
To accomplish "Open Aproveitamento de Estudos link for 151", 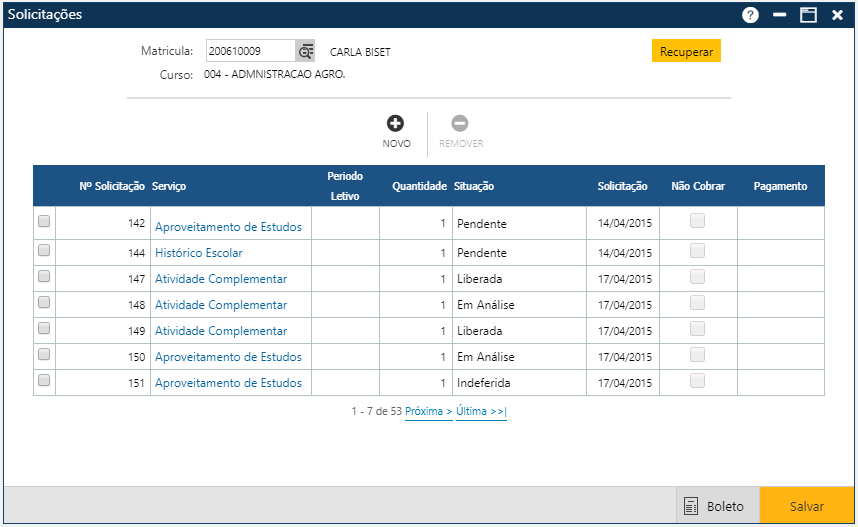I will (x=228, y=383).
